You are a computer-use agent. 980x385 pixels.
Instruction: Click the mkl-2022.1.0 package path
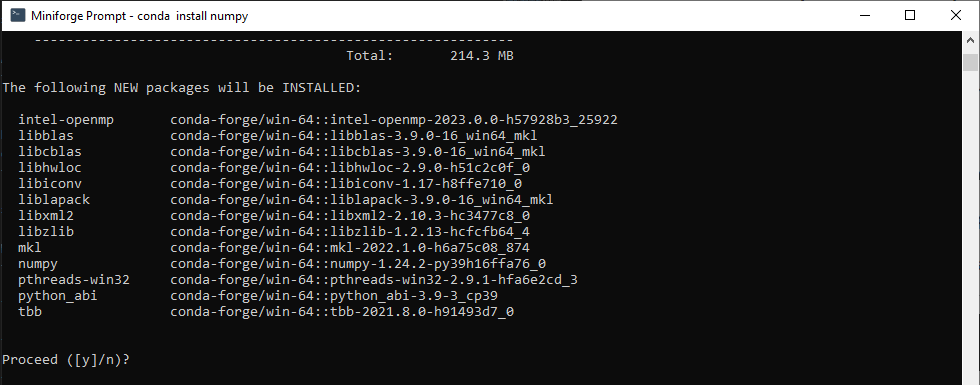(350, 248)
